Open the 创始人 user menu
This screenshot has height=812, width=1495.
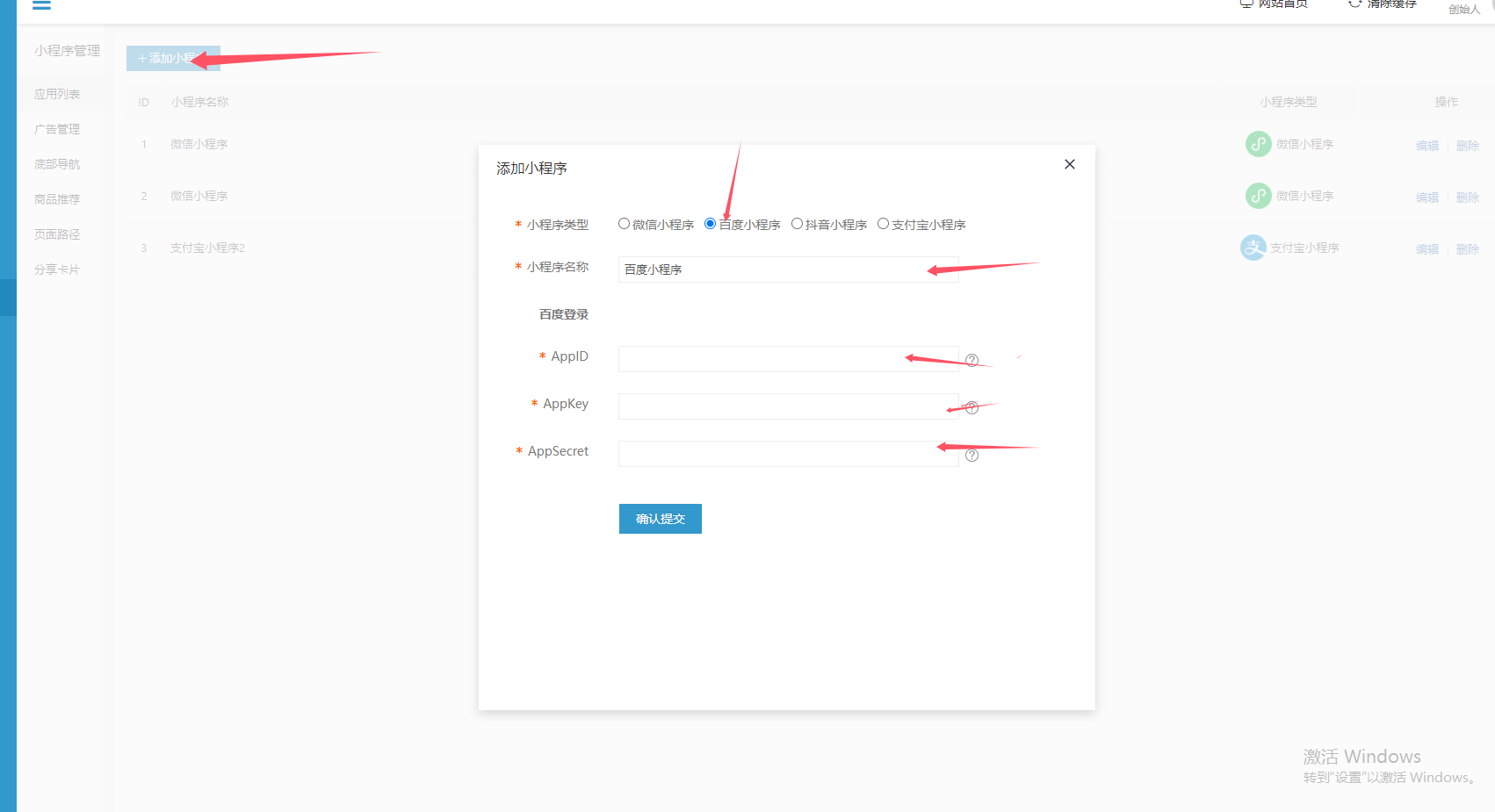pos(1464,9)
